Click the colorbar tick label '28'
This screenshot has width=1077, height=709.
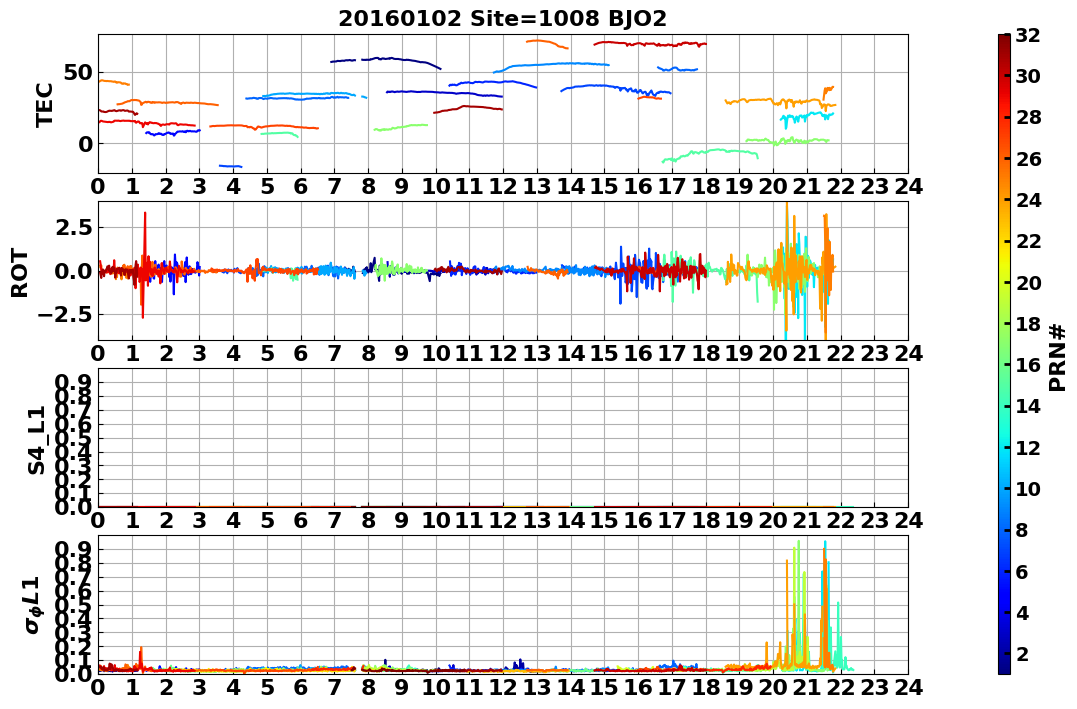(x=1028, y=117)
